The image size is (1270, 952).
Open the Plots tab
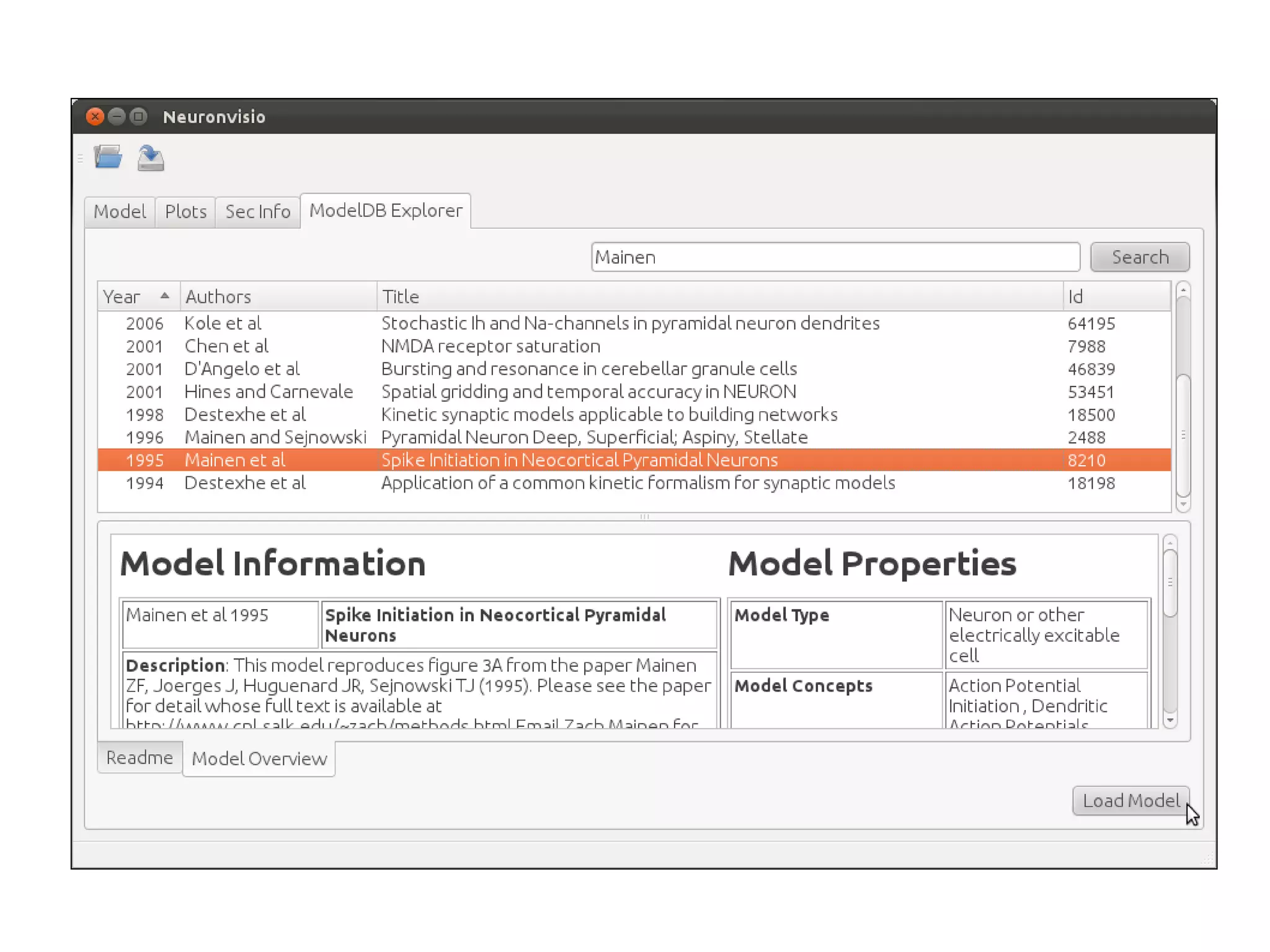click(185, 211)
